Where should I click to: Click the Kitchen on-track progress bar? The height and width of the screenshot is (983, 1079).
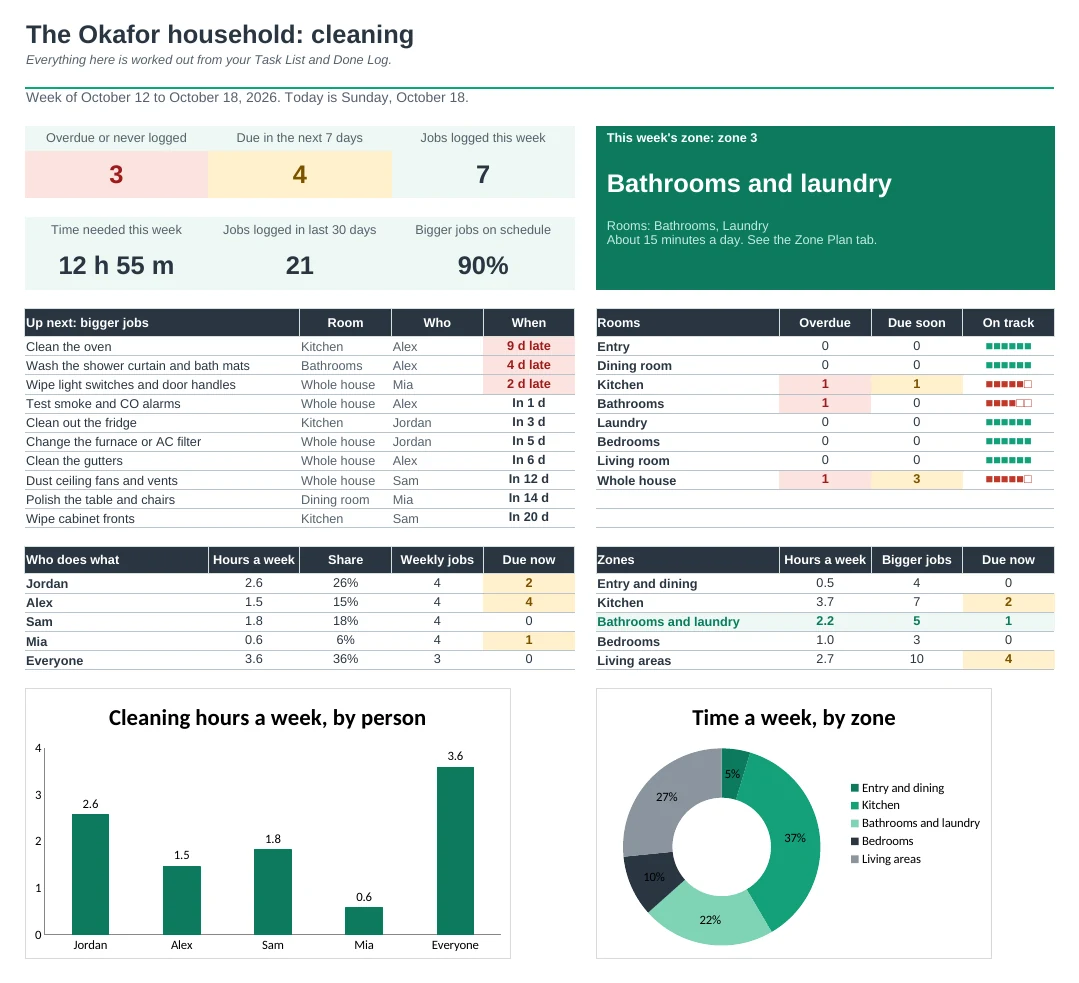[x=1008, y=384]
